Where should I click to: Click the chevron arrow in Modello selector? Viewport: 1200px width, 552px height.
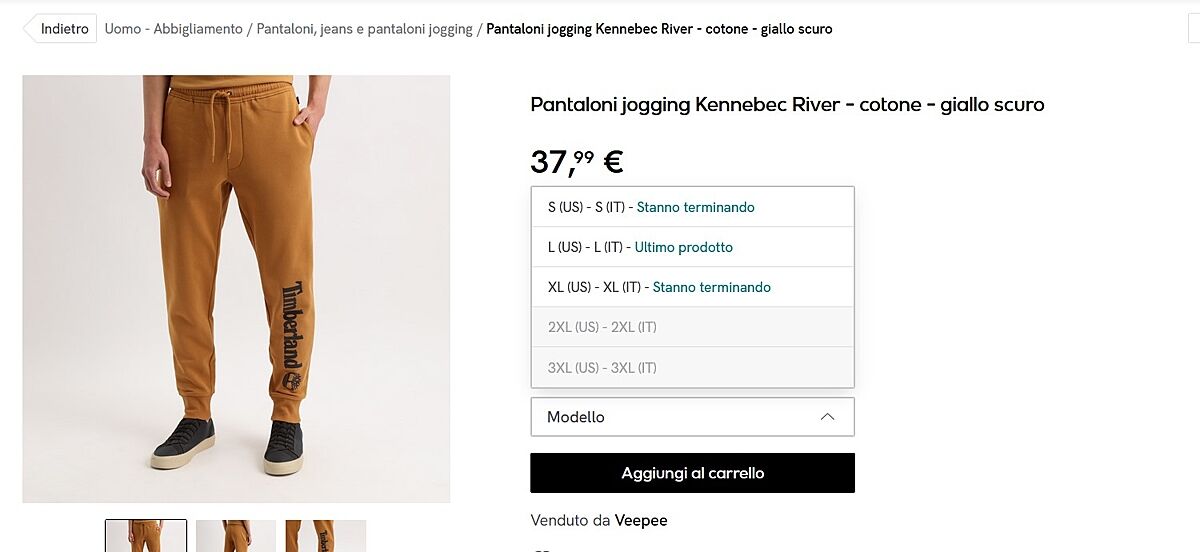(x=827, y=417)
